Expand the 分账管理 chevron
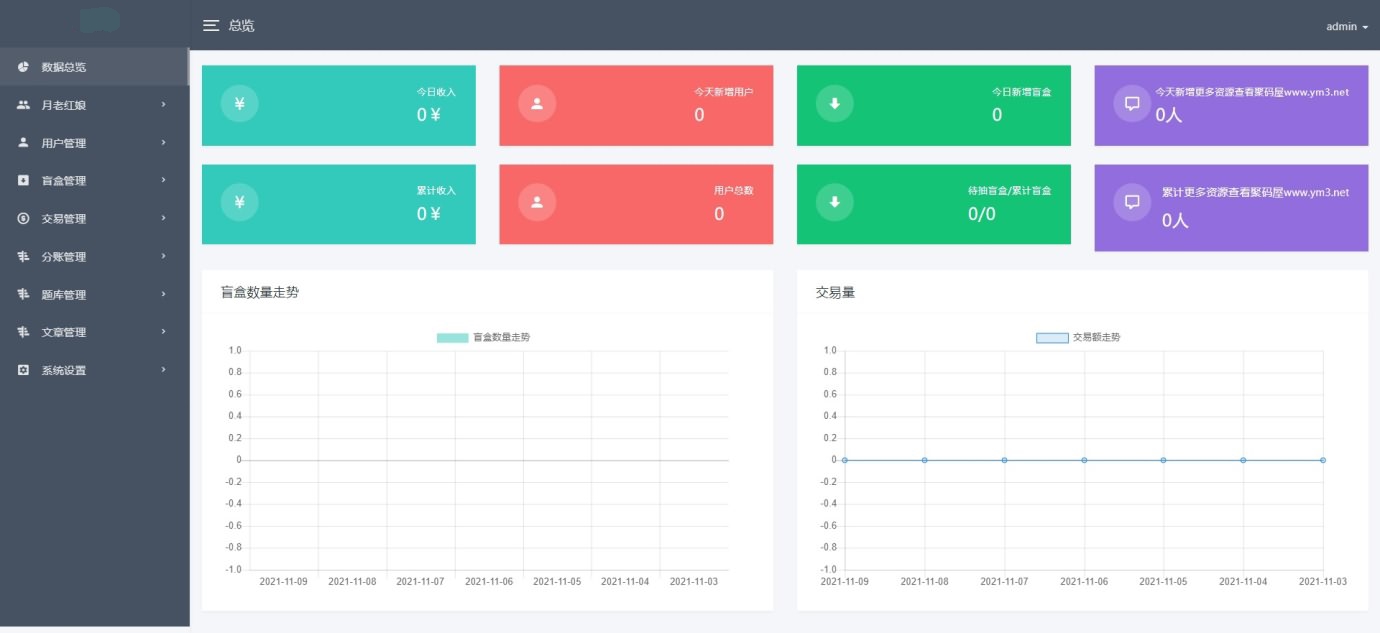Screen dimensions: 1380x633 163,257
